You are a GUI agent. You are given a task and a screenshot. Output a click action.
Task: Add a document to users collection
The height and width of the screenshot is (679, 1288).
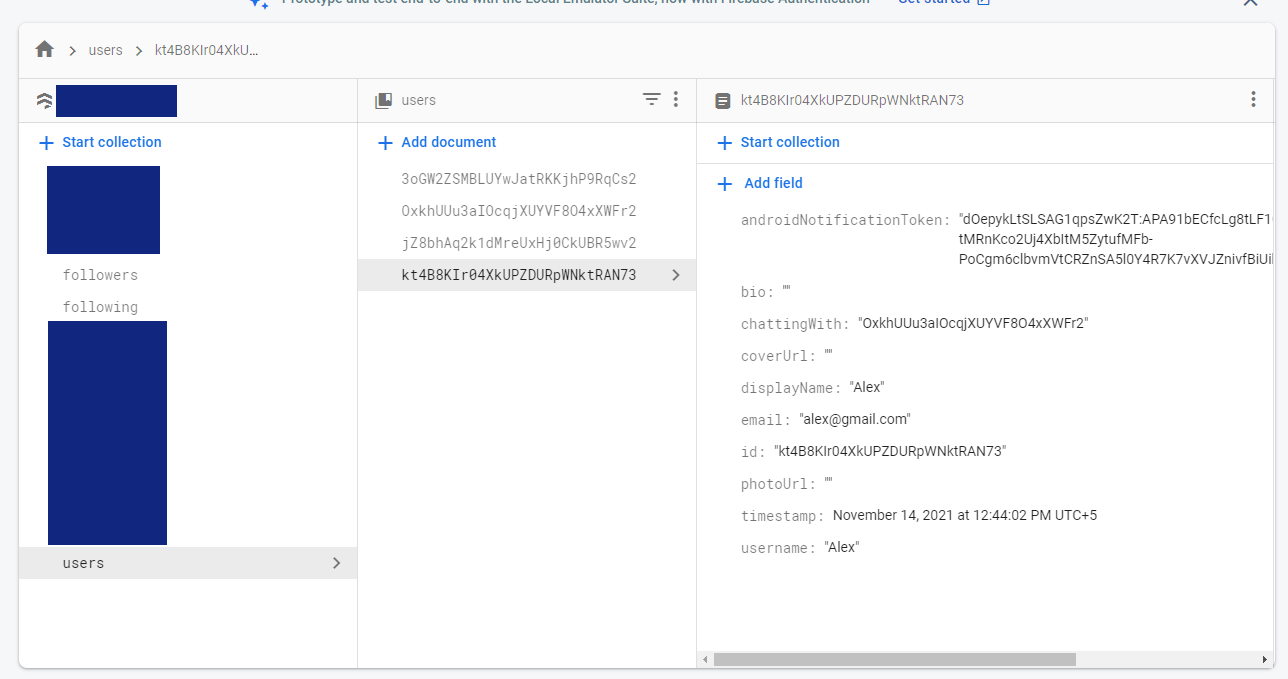437,142
